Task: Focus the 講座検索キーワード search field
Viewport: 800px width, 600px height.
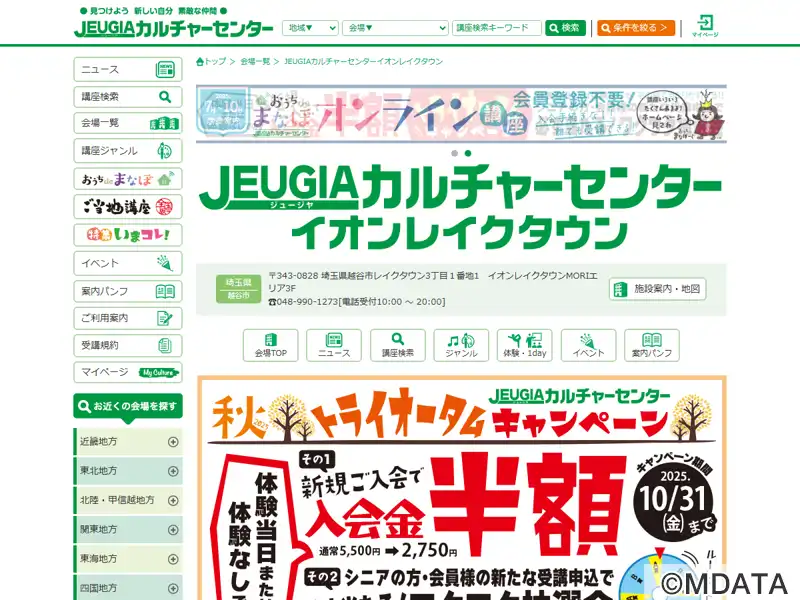Action: click(x=496, y=28)
